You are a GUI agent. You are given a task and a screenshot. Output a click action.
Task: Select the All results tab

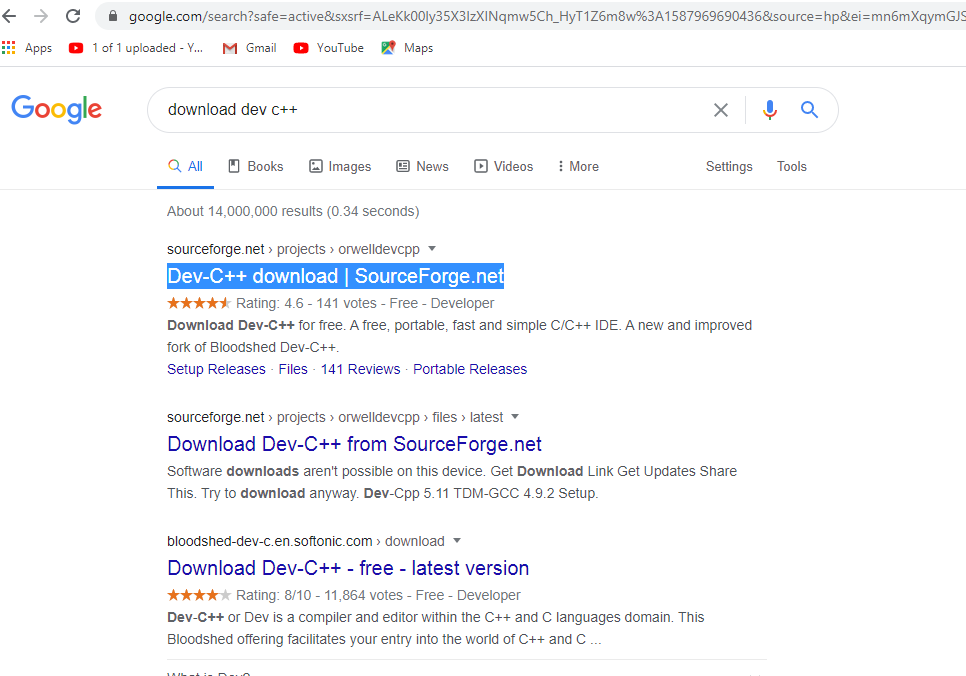coord(185,166)
